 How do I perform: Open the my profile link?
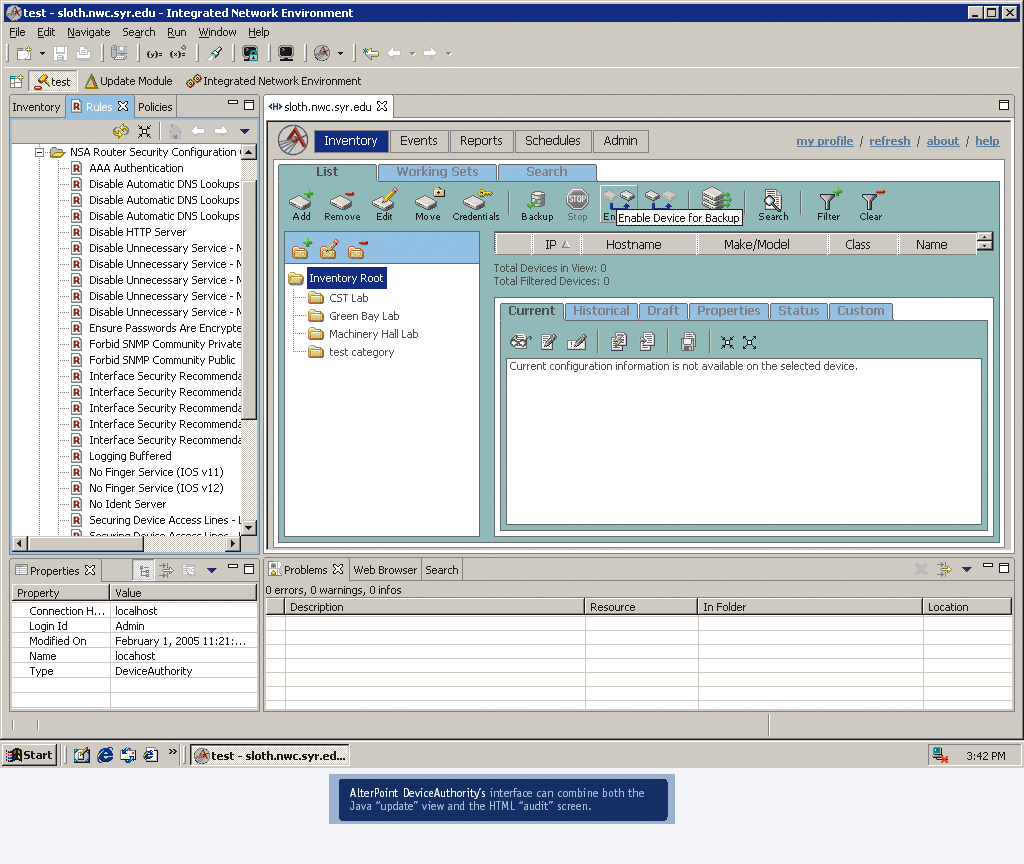tap(824, 141)
